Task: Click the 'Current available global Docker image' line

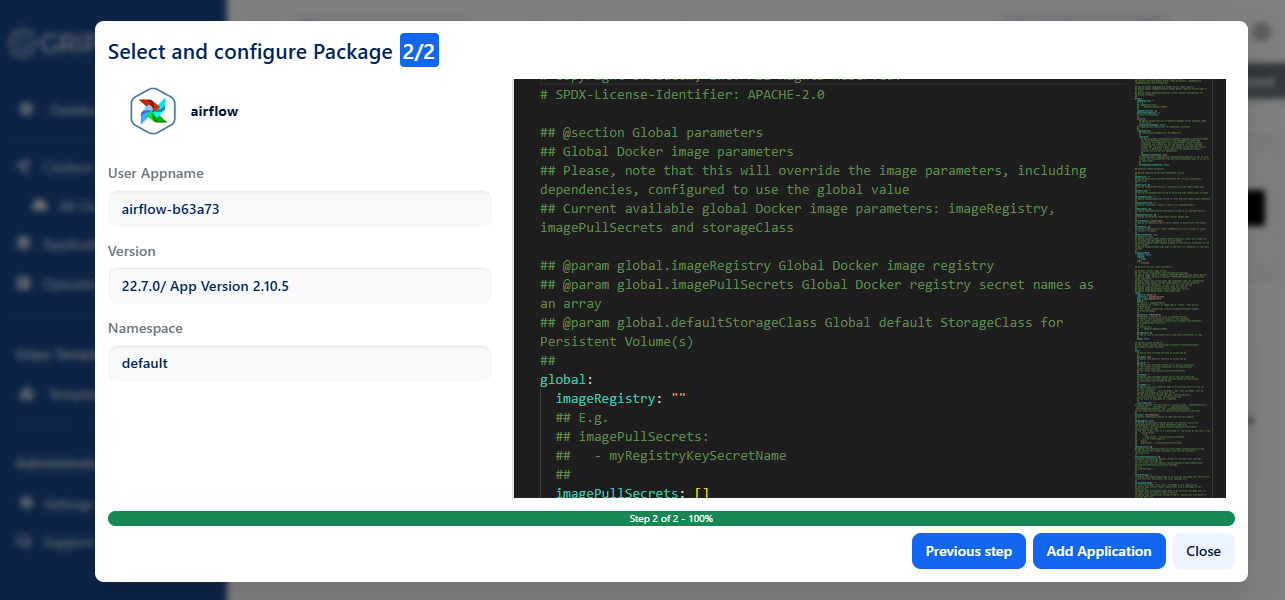Action: coord(797,218)
